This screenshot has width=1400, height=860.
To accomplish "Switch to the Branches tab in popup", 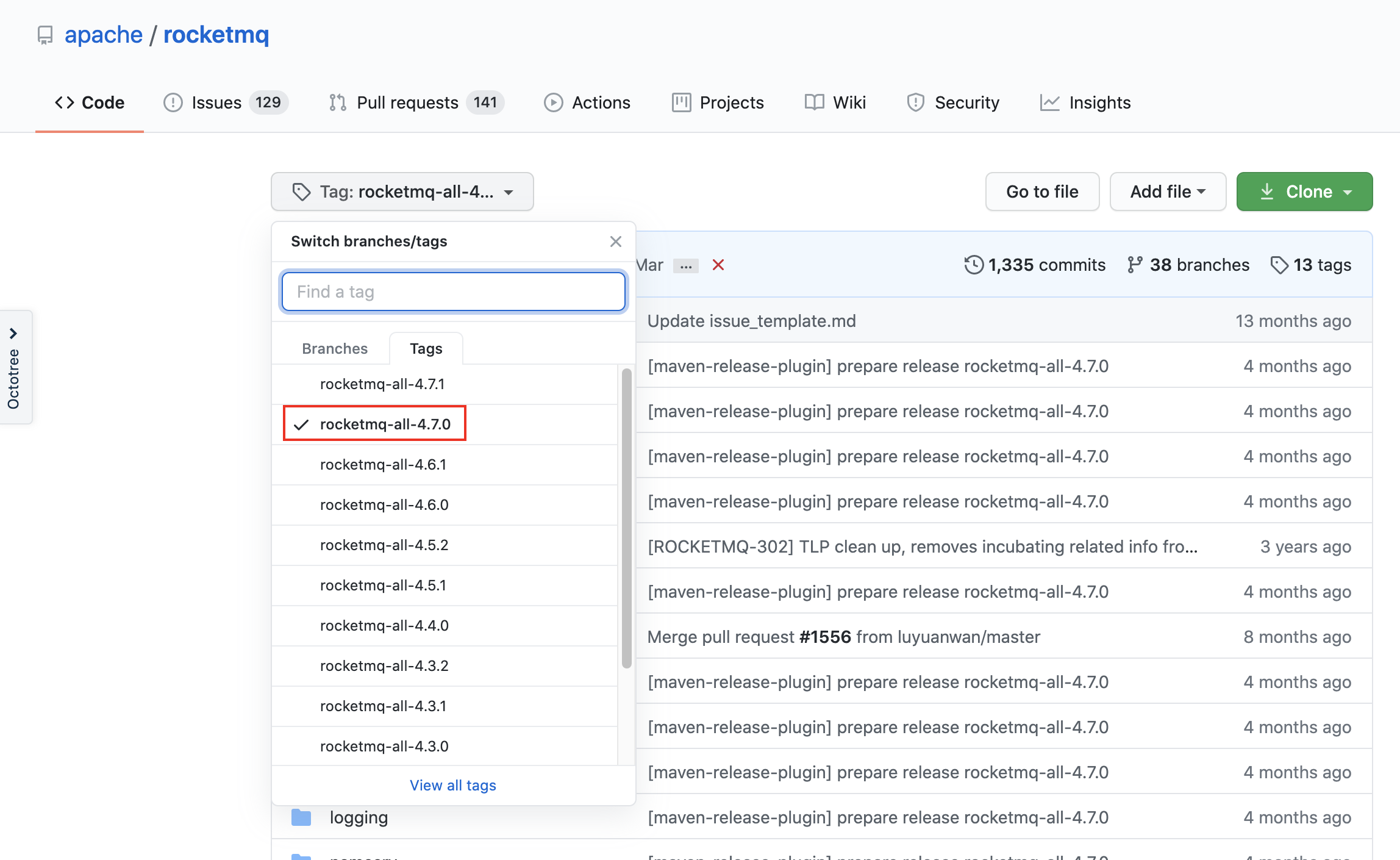I will click(335, 348).
